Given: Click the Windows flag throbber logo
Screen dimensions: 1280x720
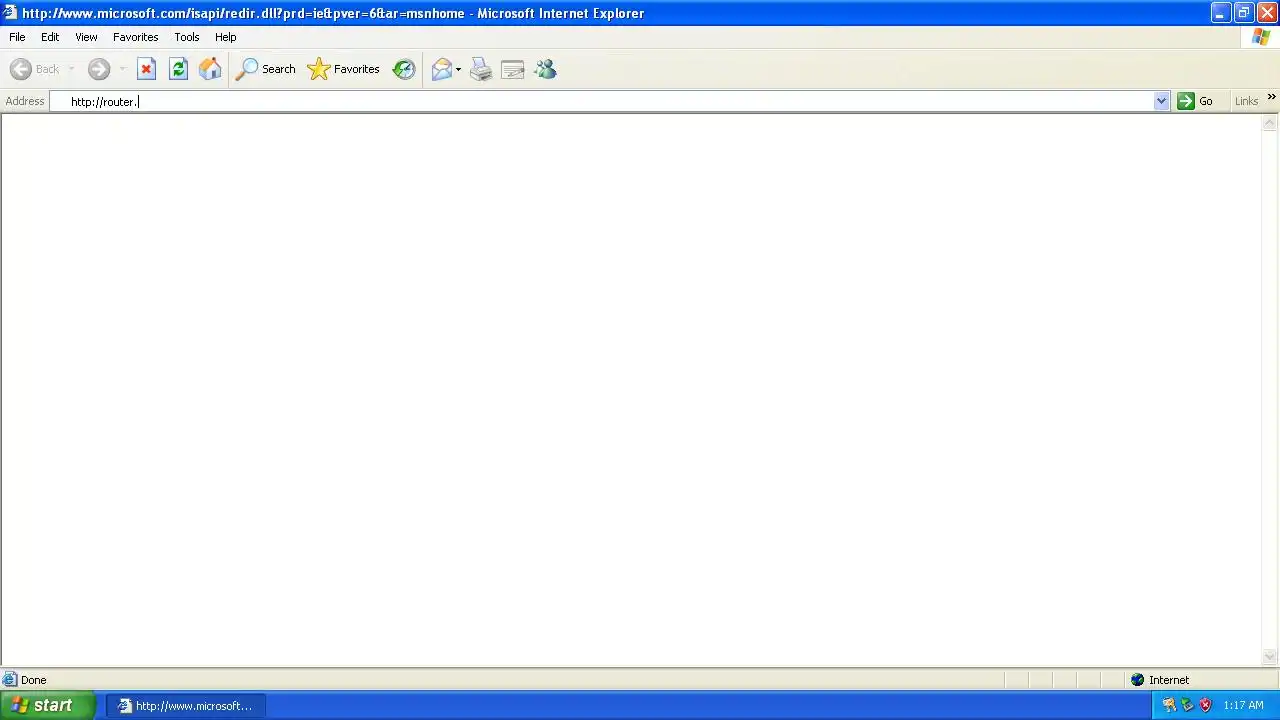Looking at the screenshot, I should click(x=1261, y=37).
